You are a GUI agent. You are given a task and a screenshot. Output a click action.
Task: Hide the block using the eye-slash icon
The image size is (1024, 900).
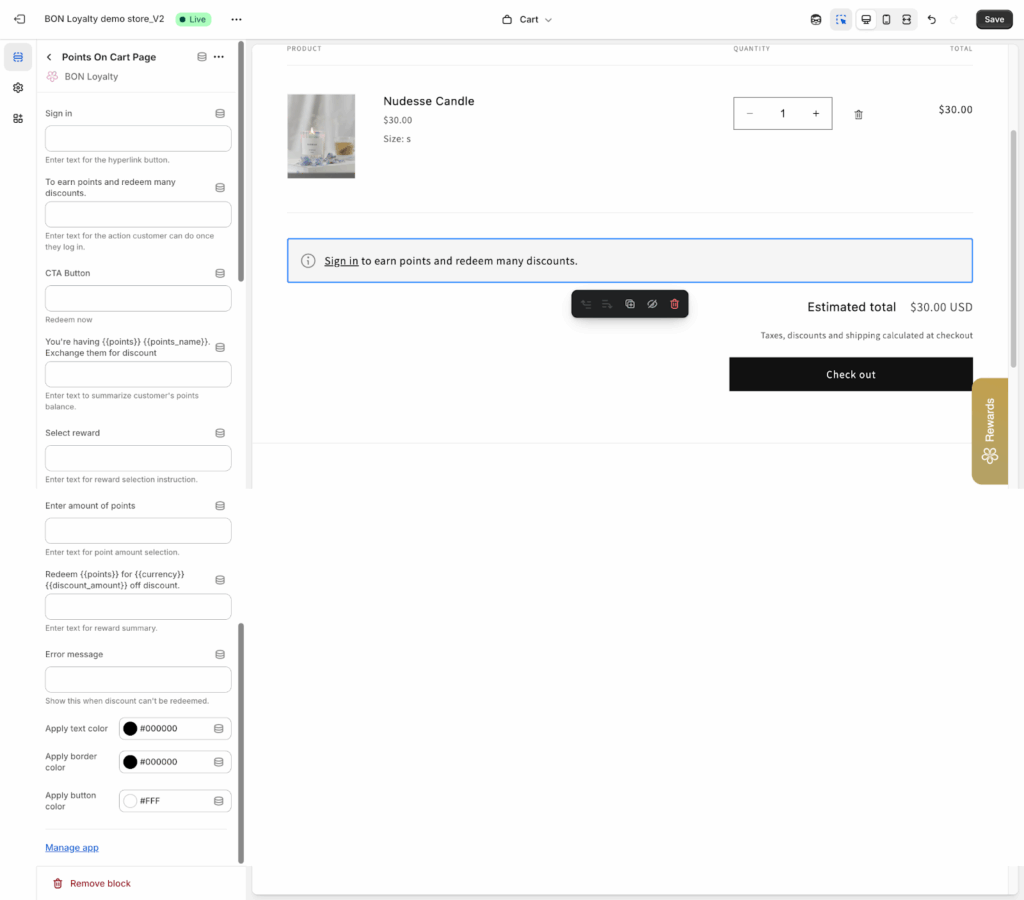coord(652,304)
